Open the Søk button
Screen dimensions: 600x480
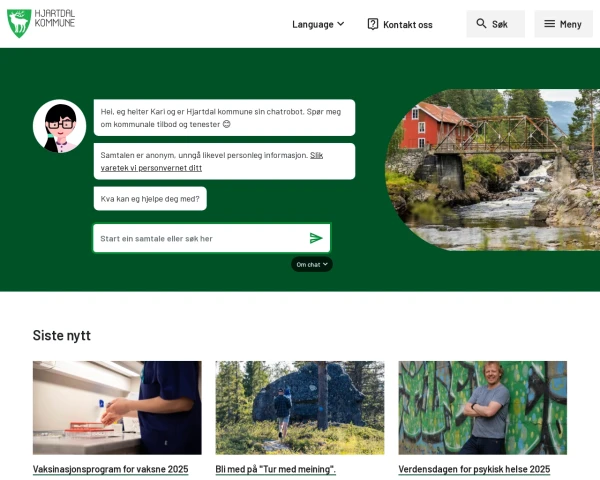point(496,24)
